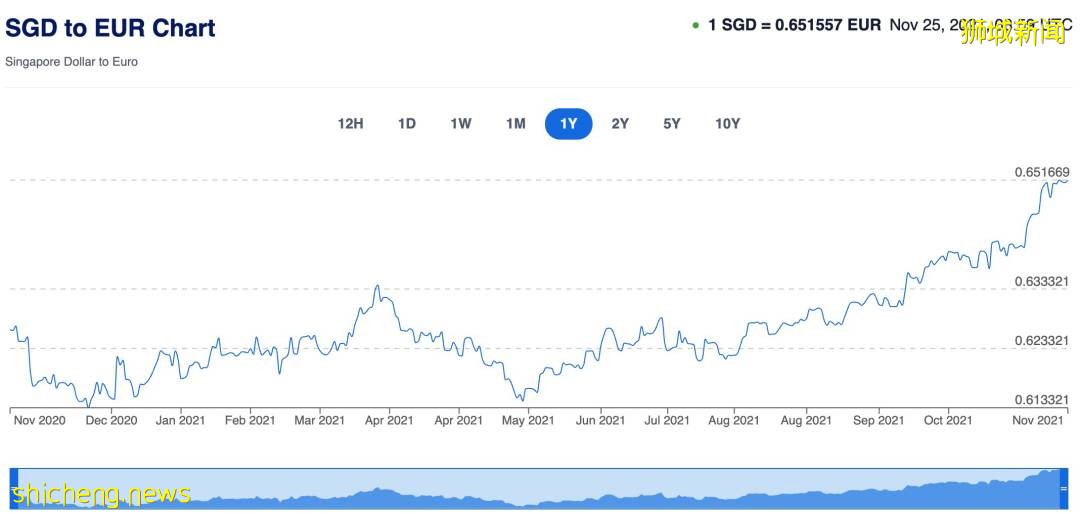The width and height of the screenshot is (1080, 514).
Task: Click the active 1Y range button
Action: 568,124
